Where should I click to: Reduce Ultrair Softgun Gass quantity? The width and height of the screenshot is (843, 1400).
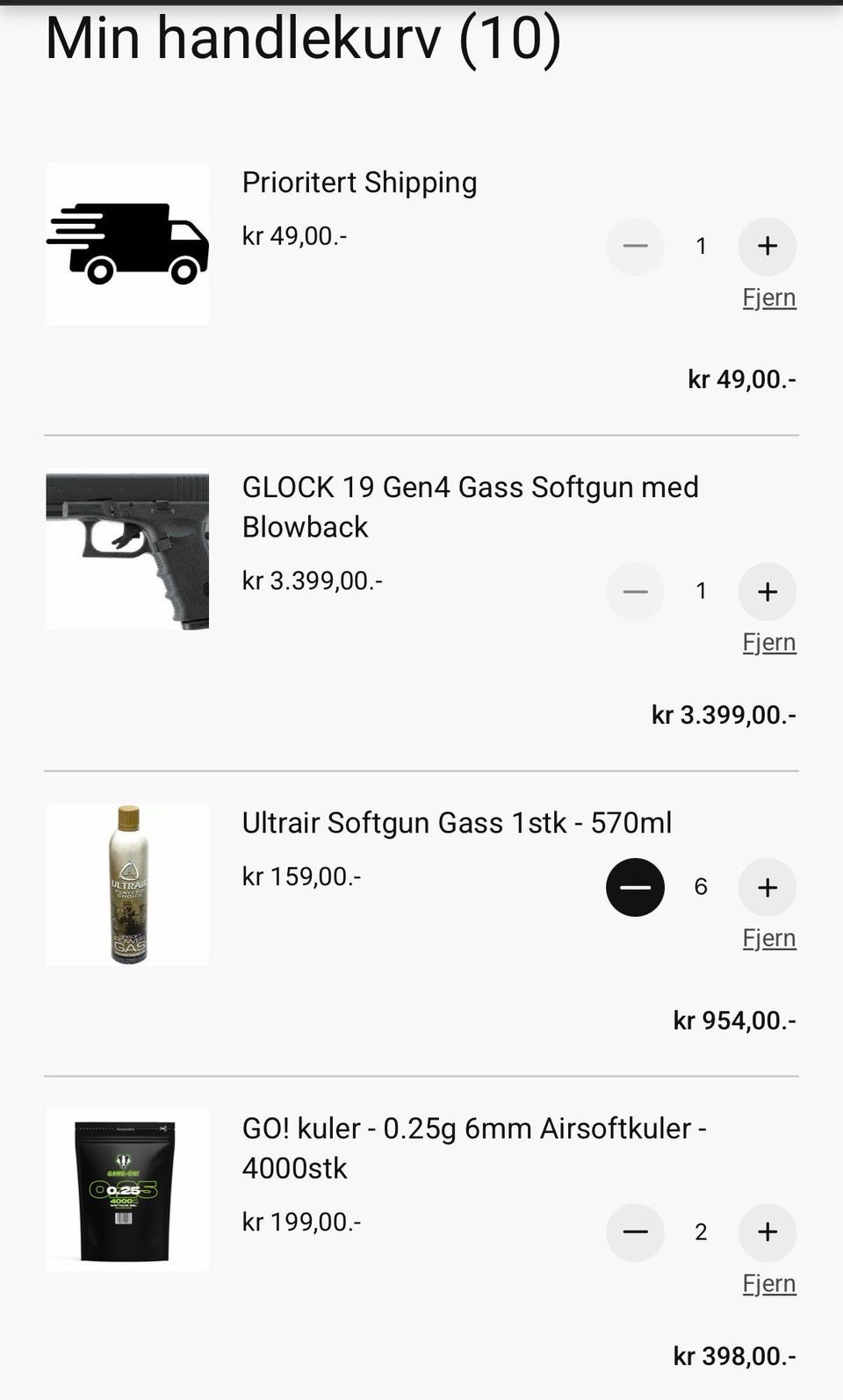(x=635, y=887)
